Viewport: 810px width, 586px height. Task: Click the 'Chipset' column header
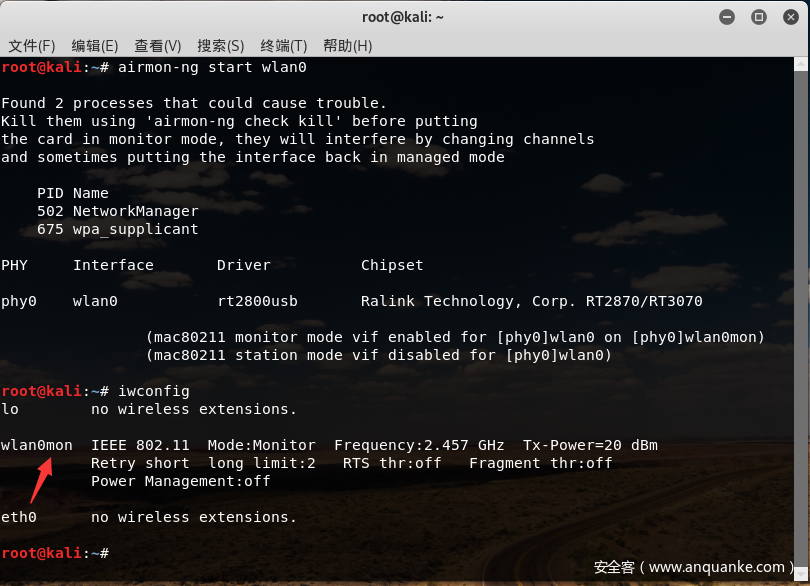[392, 265]
